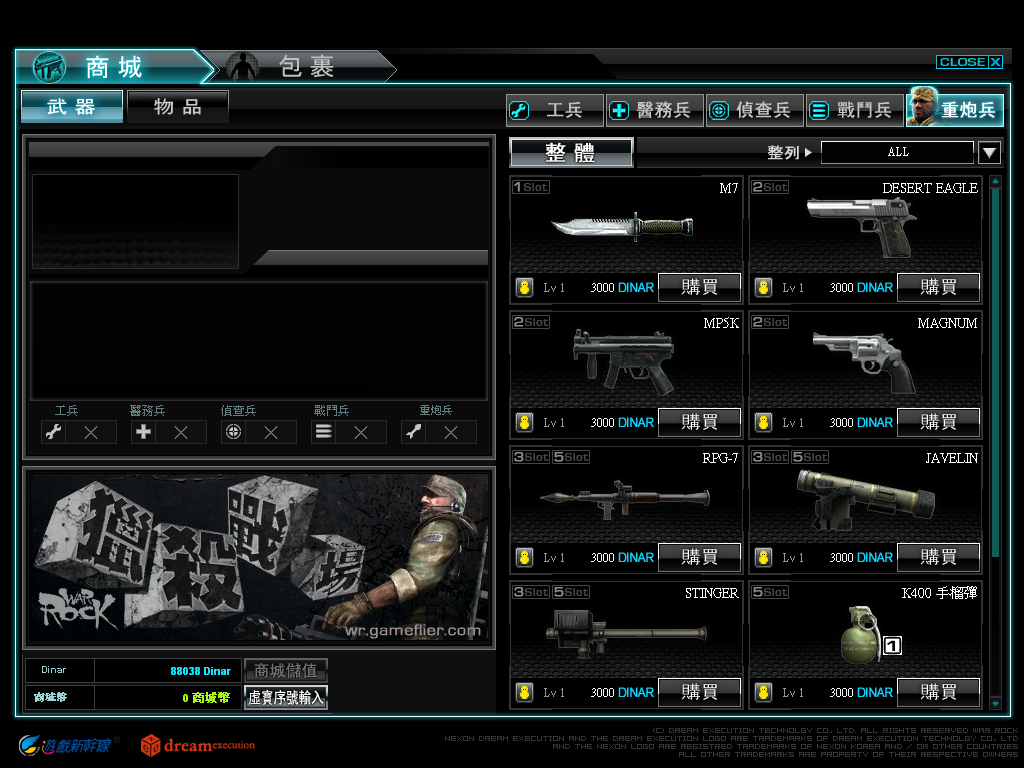This screenshot has width=1024, height=768.
Task: Click the 5Slot tag on K400 grenade
Action: coord(770,592)
